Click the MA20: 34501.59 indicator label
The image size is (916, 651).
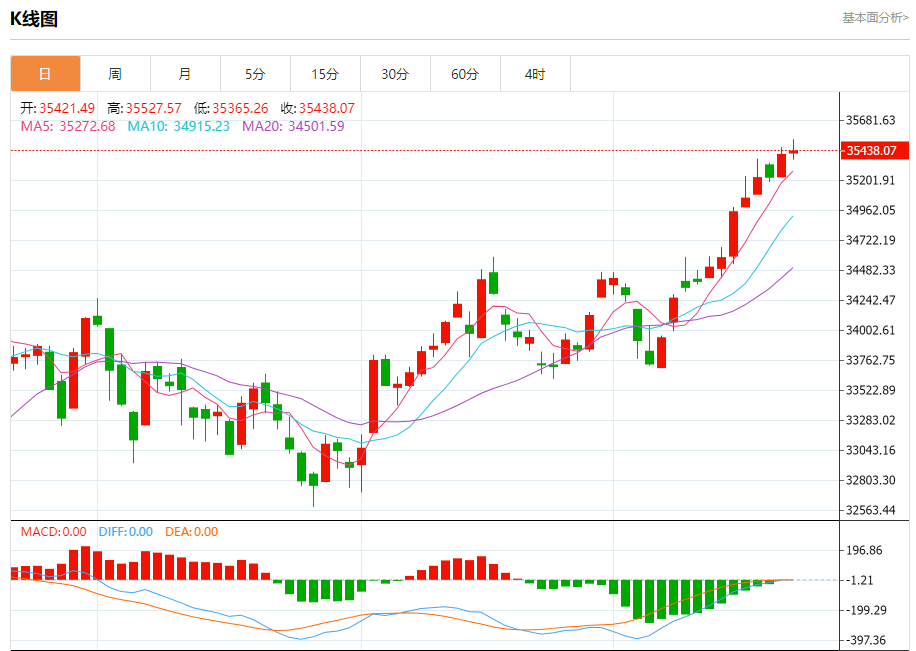click(293, 126)
